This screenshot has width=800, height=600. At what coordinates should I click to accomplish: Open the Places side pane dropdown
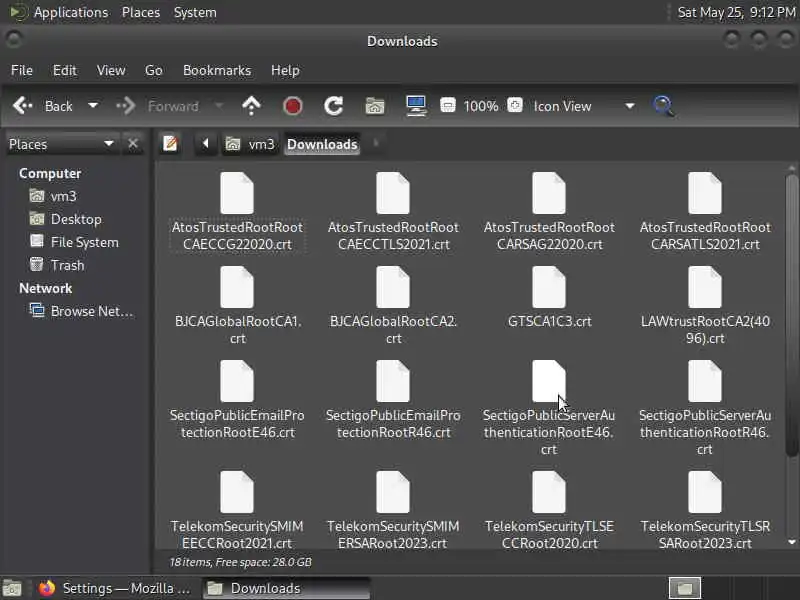click(x=61, y=144)
